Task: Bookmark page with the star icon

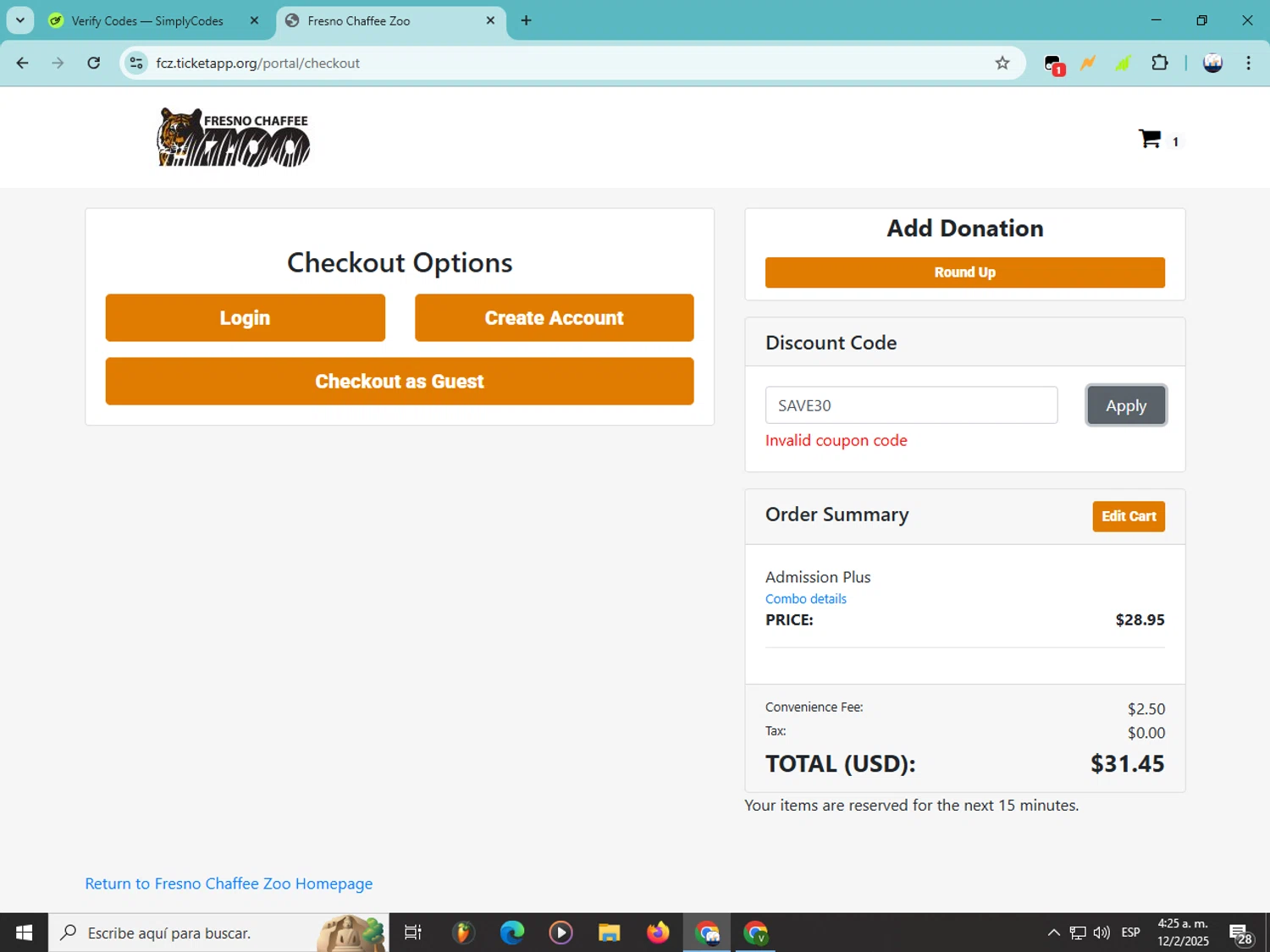Action: click(x=1002, y=63)
